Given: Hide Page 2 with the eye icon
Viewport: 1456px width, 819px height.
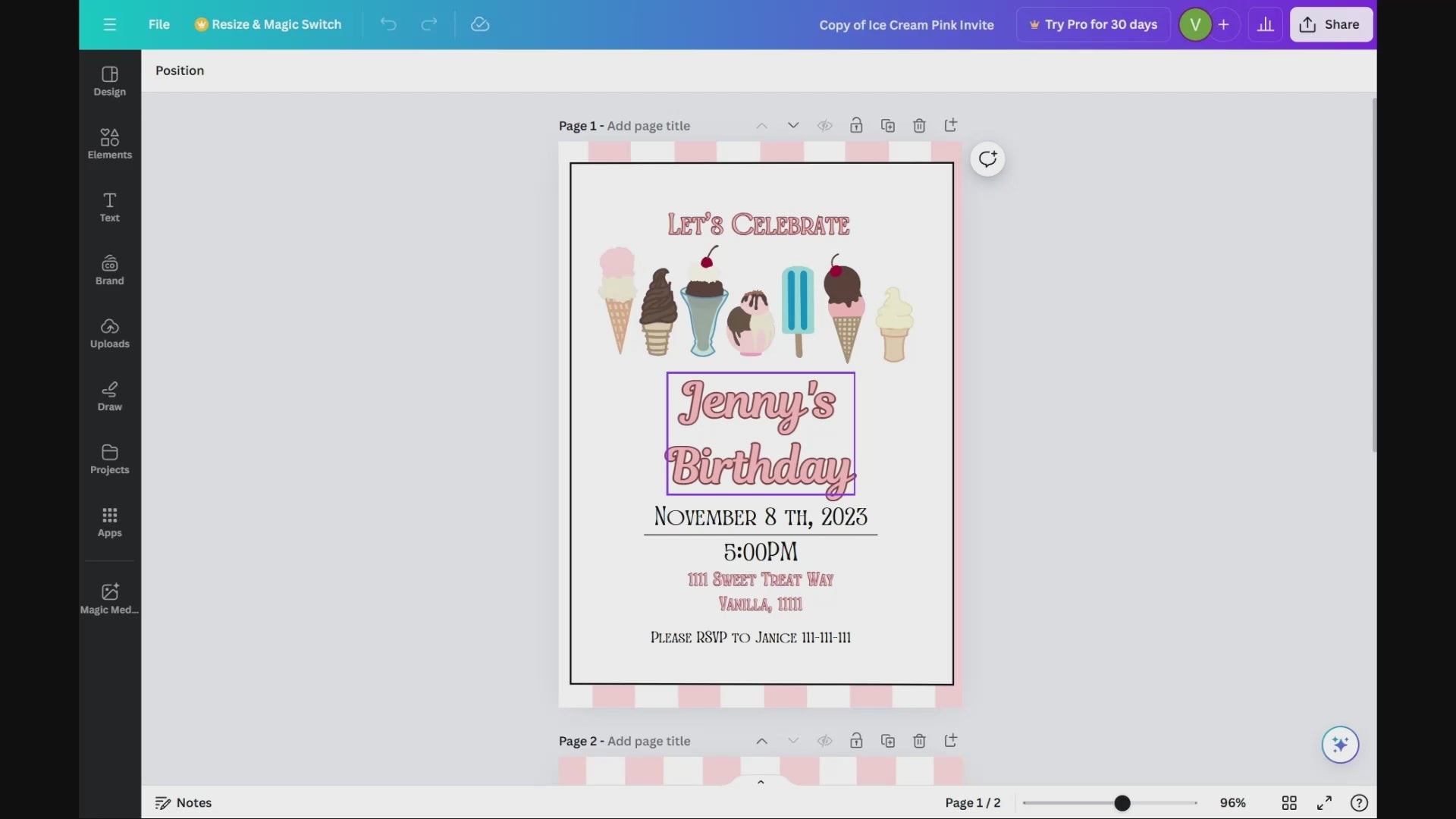Looking at the screenshot, I should tap(824, 741).
